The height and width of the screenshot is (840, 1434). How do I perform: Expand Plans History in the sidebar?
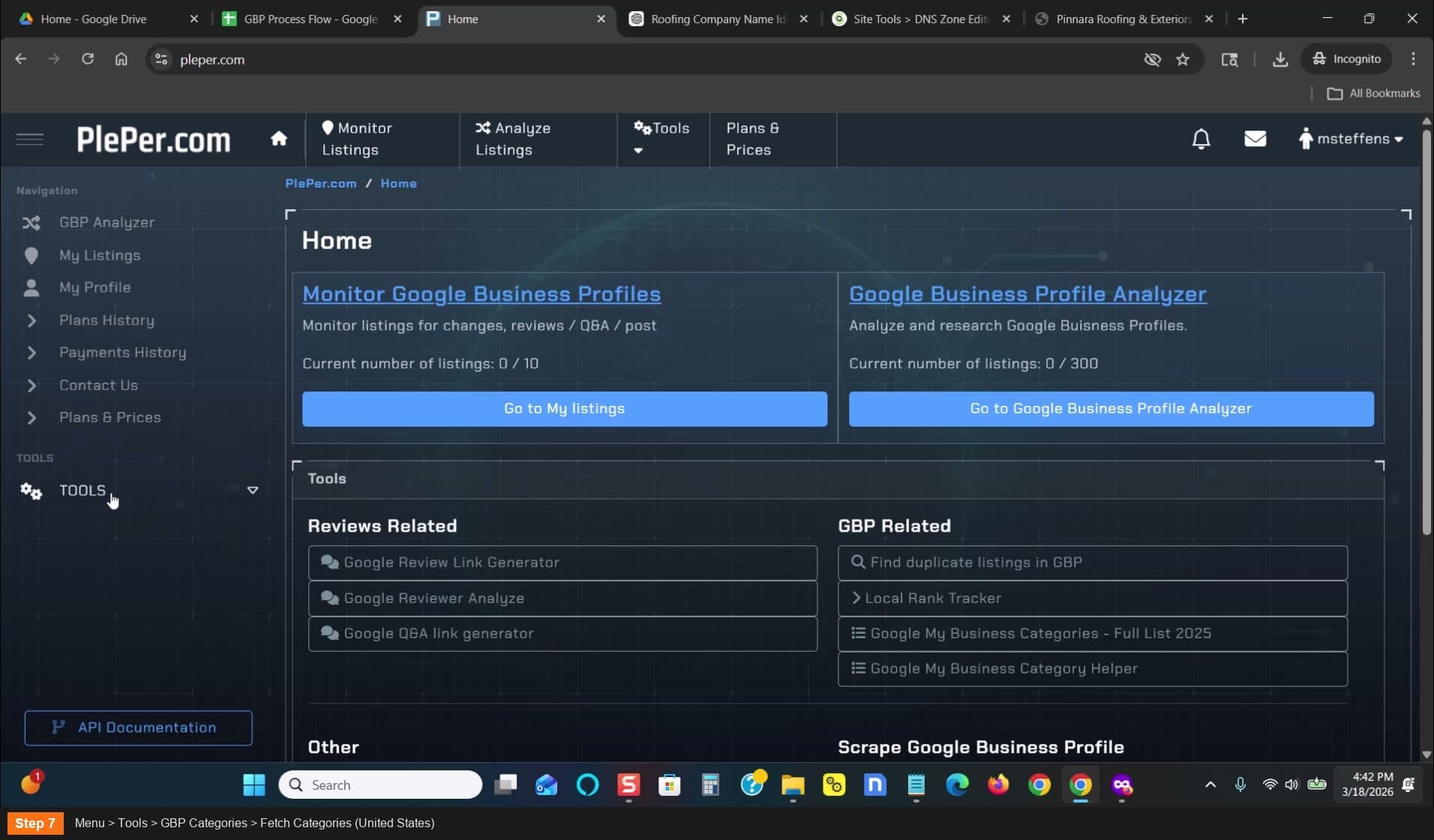(x=106, y=321)
